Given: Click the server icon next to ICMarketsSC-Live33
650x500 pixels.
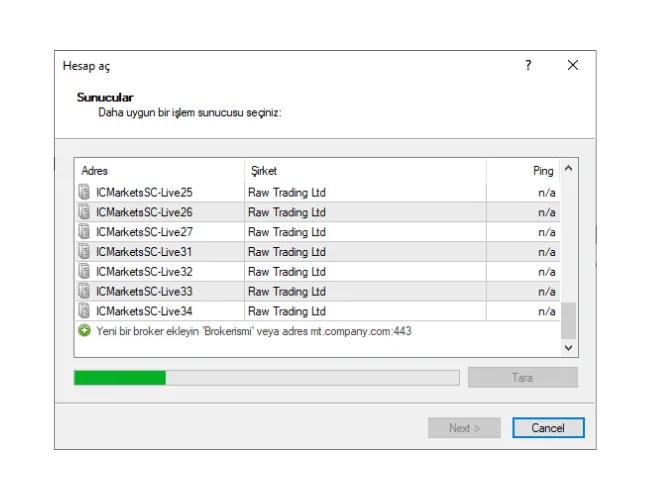Looking at the screenshot, I should tap(84, 292).
